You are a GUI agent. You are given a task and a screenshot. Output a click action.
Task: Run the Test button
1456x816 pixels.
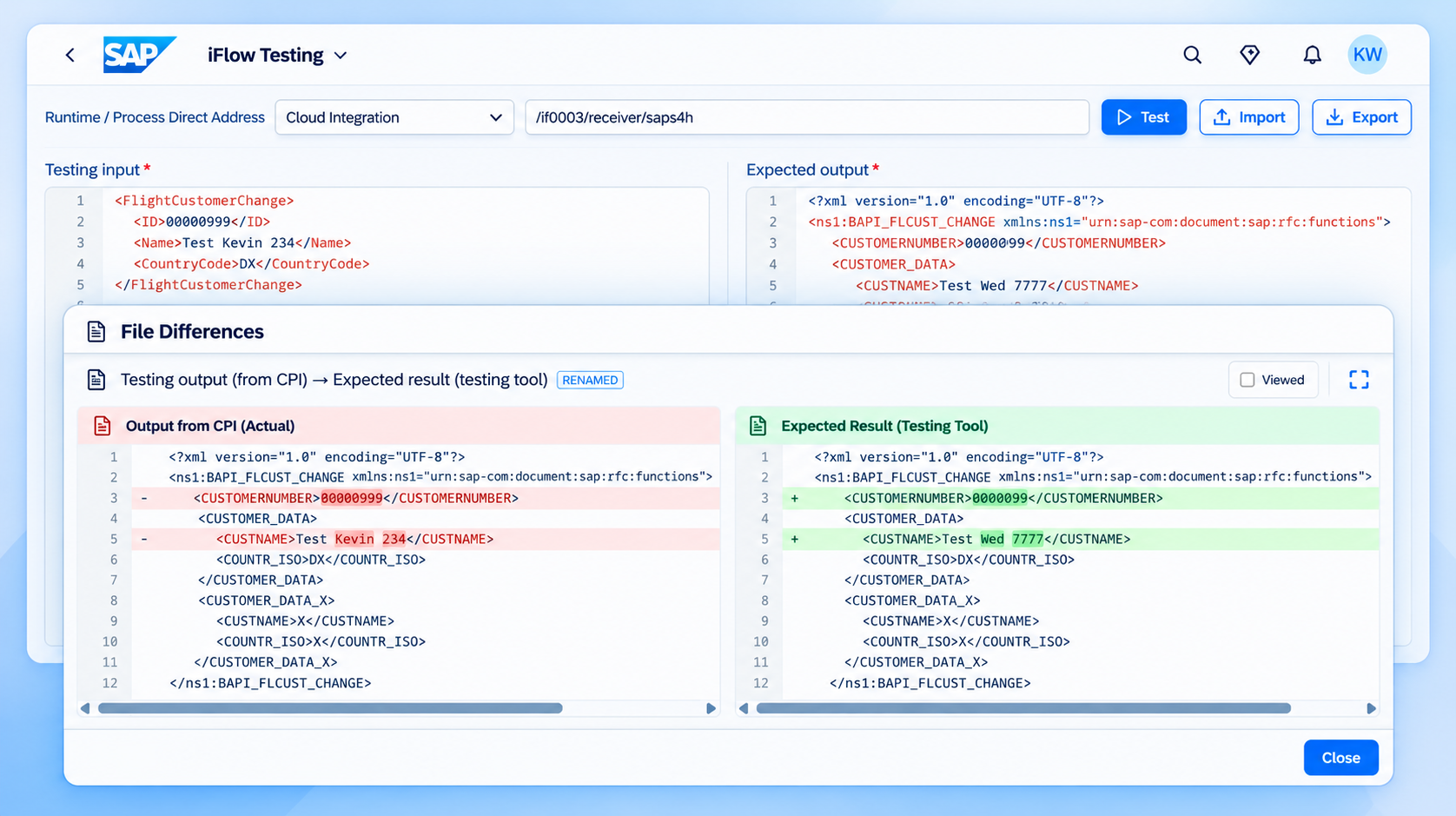point(1143,117)
